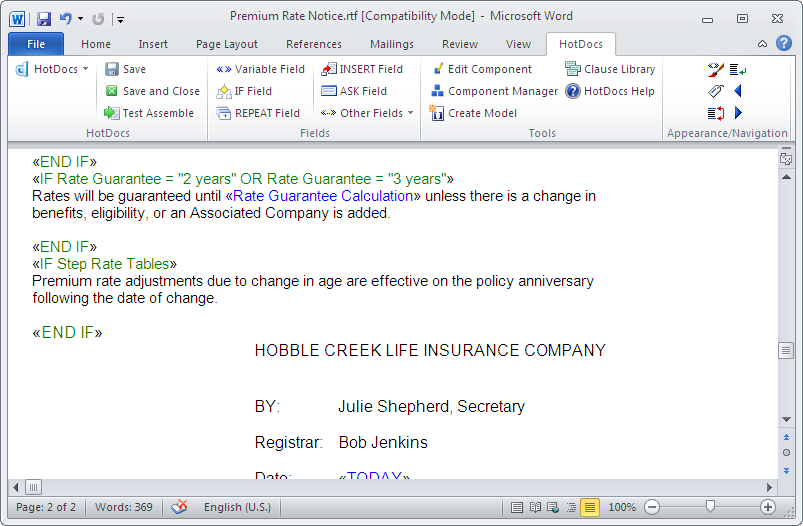The image size is (803, 526).
Task: Click the Next Page double-arrow button
Action: pyautogui.click(x=786, y=470)
